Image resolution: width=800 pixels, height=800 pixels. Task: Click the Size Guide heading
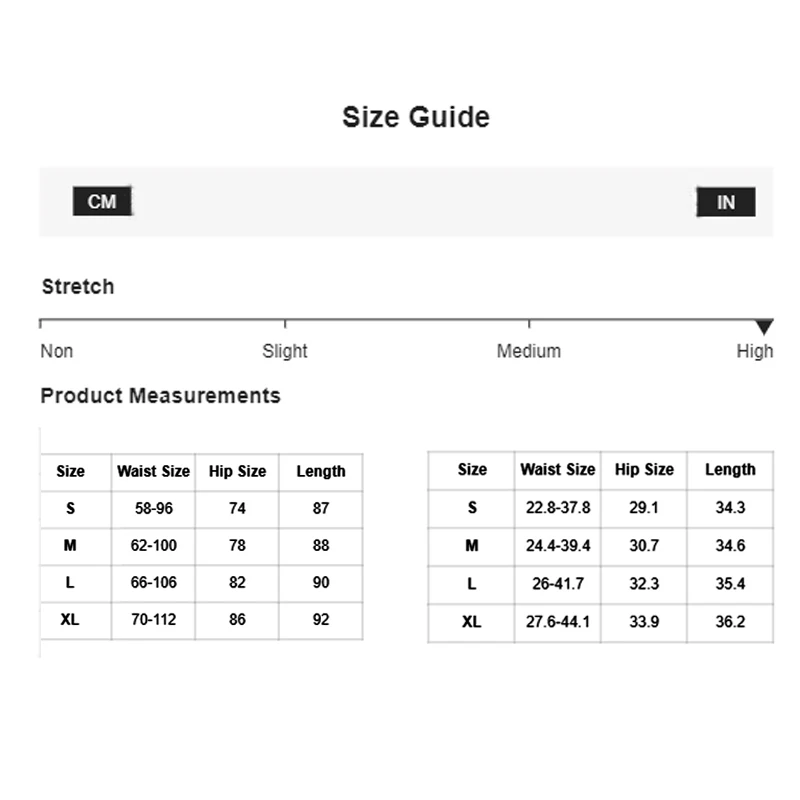pos(415,117)
